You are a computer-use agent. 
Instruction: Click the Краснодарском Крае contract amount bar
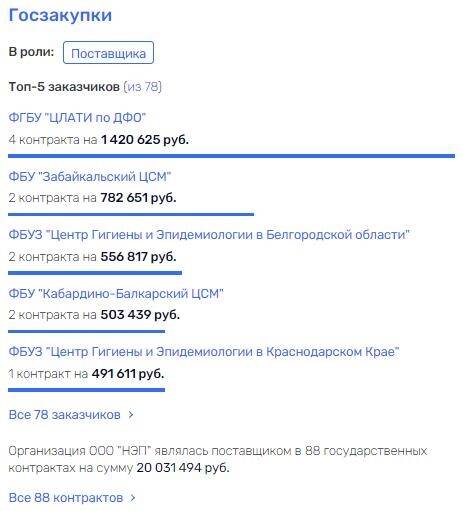(87, 390)
